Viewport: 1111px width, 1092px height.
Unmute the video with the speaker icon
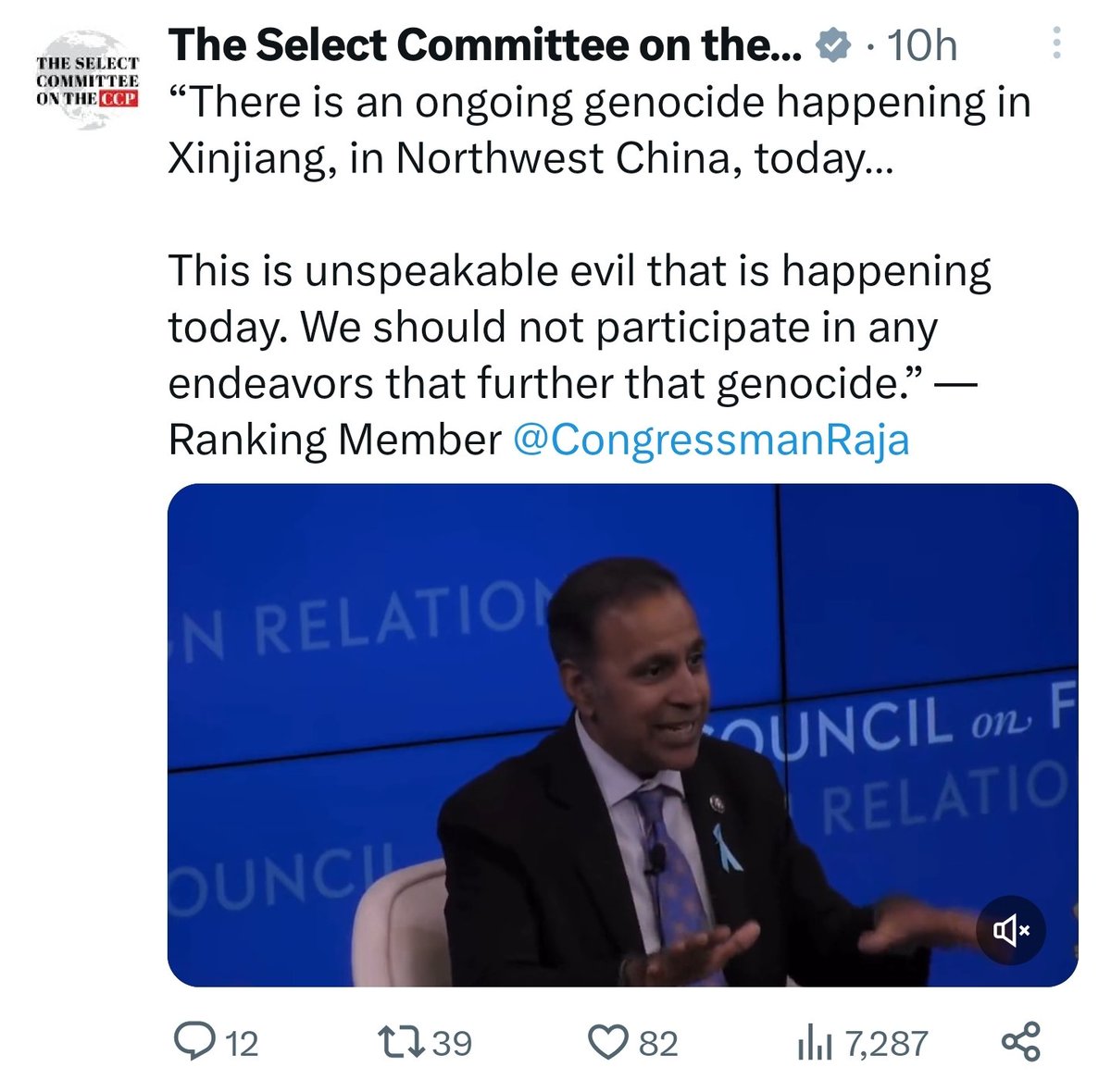click(x=1011, y=930)
